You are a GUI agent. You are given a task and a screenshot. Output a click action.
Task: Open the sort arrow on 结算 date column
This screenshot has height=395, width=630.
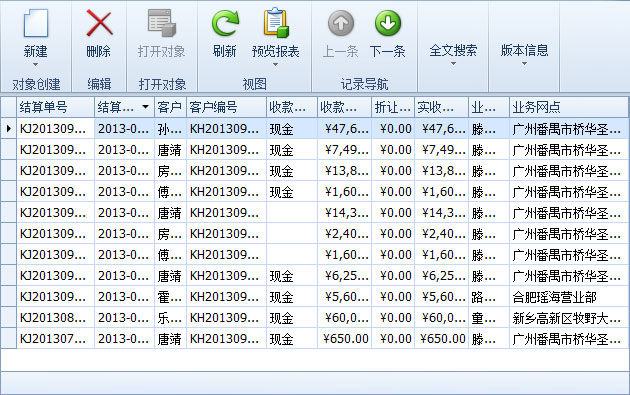coord(145,107)
